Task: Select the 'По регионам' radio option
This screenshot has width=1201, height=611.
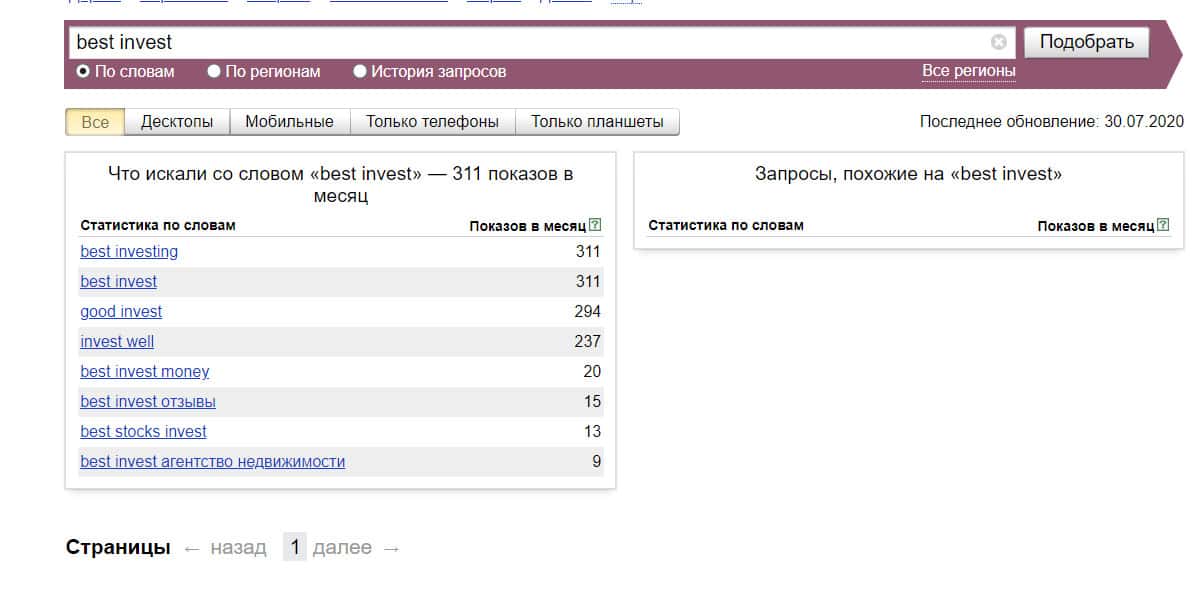Action: click(264, 71)
